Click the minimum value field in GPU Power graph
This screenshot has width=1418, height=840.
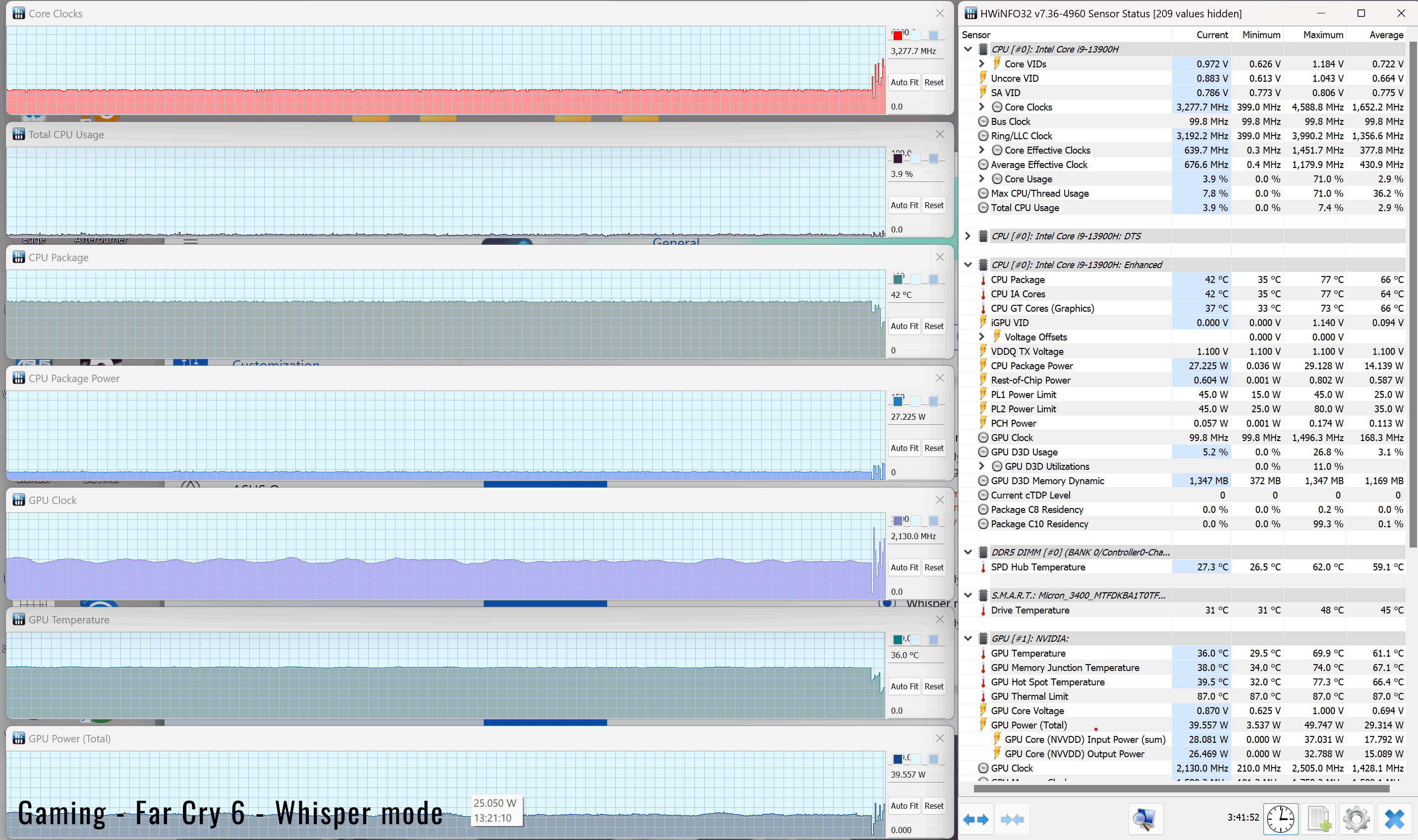[916, 830]
